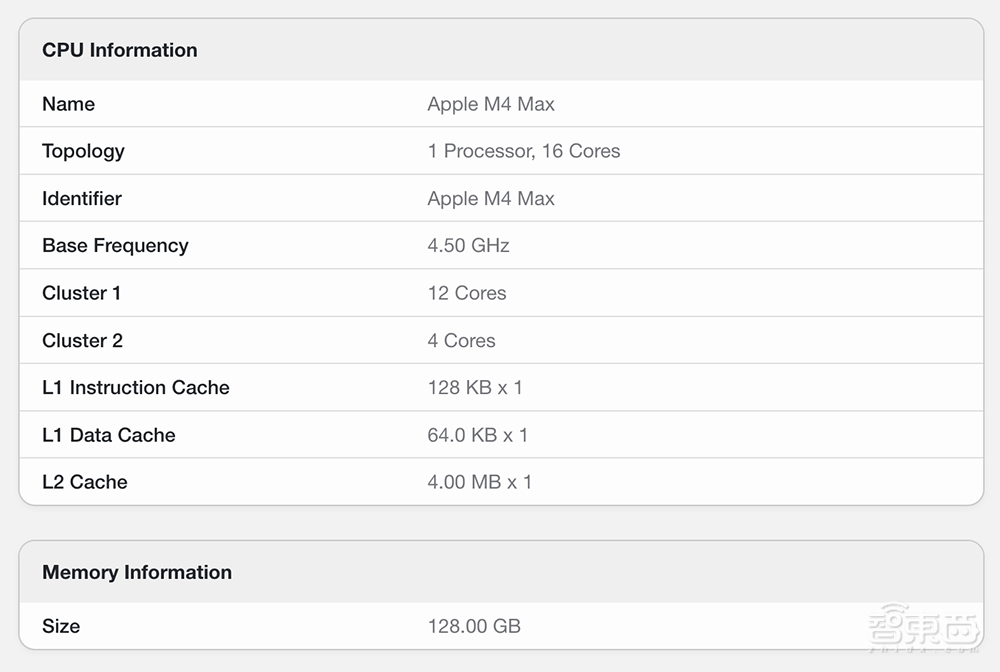Click the L1 Data Cache label
1000x672 pixels.
108,435
